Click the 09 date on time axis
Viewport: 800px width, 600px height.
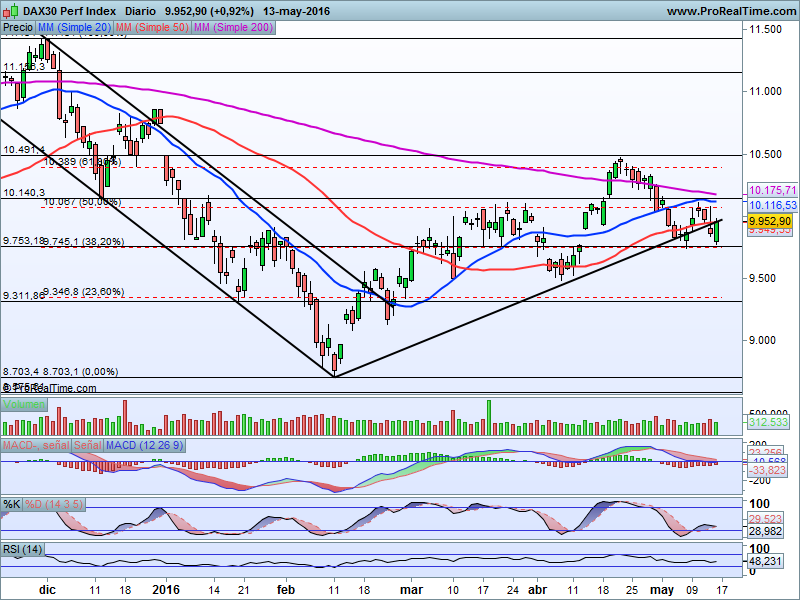[x=692, y=590]
